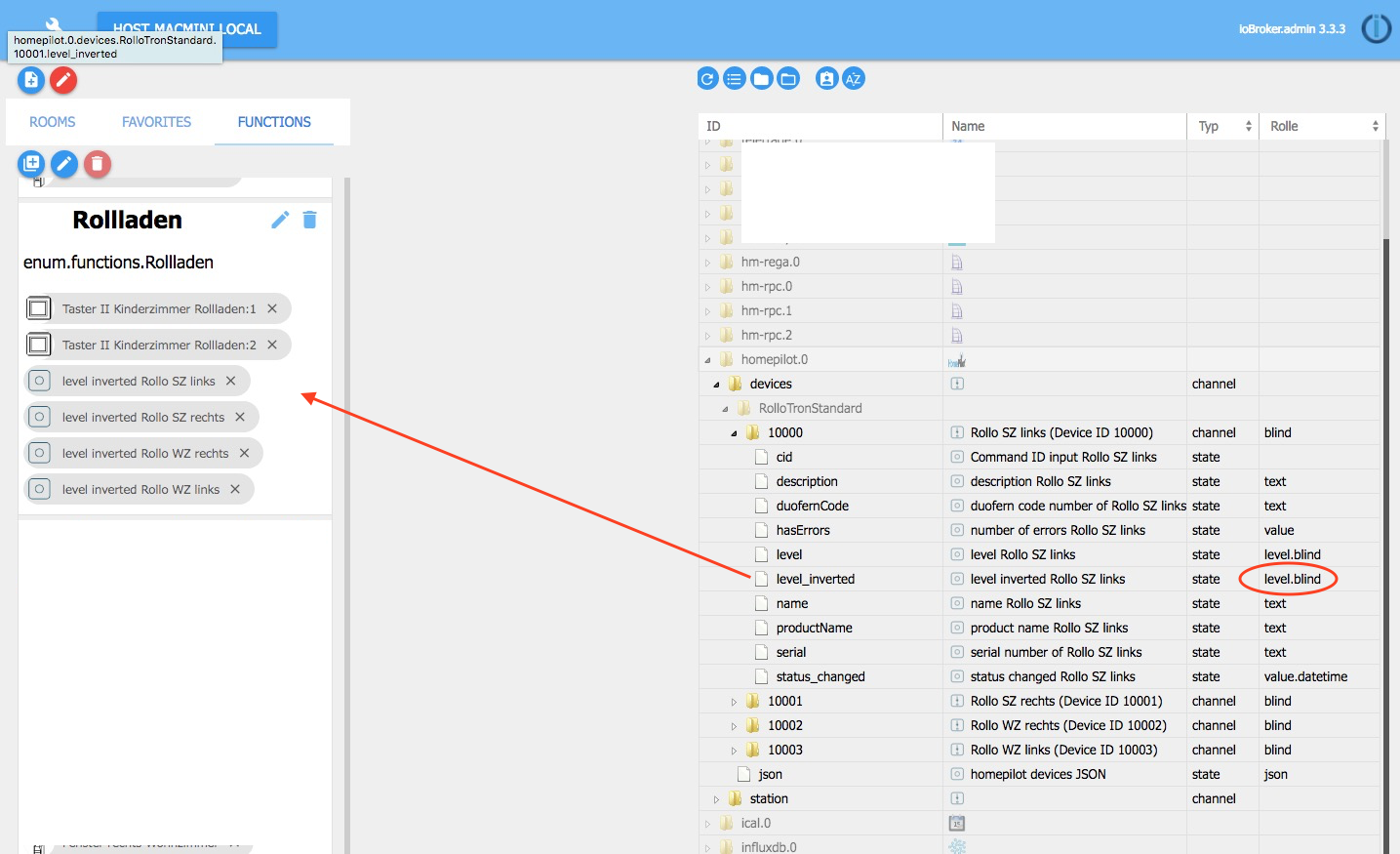Expand the station folder node
The width and height of the screenshot is (1400, 854).
[716, 799]
